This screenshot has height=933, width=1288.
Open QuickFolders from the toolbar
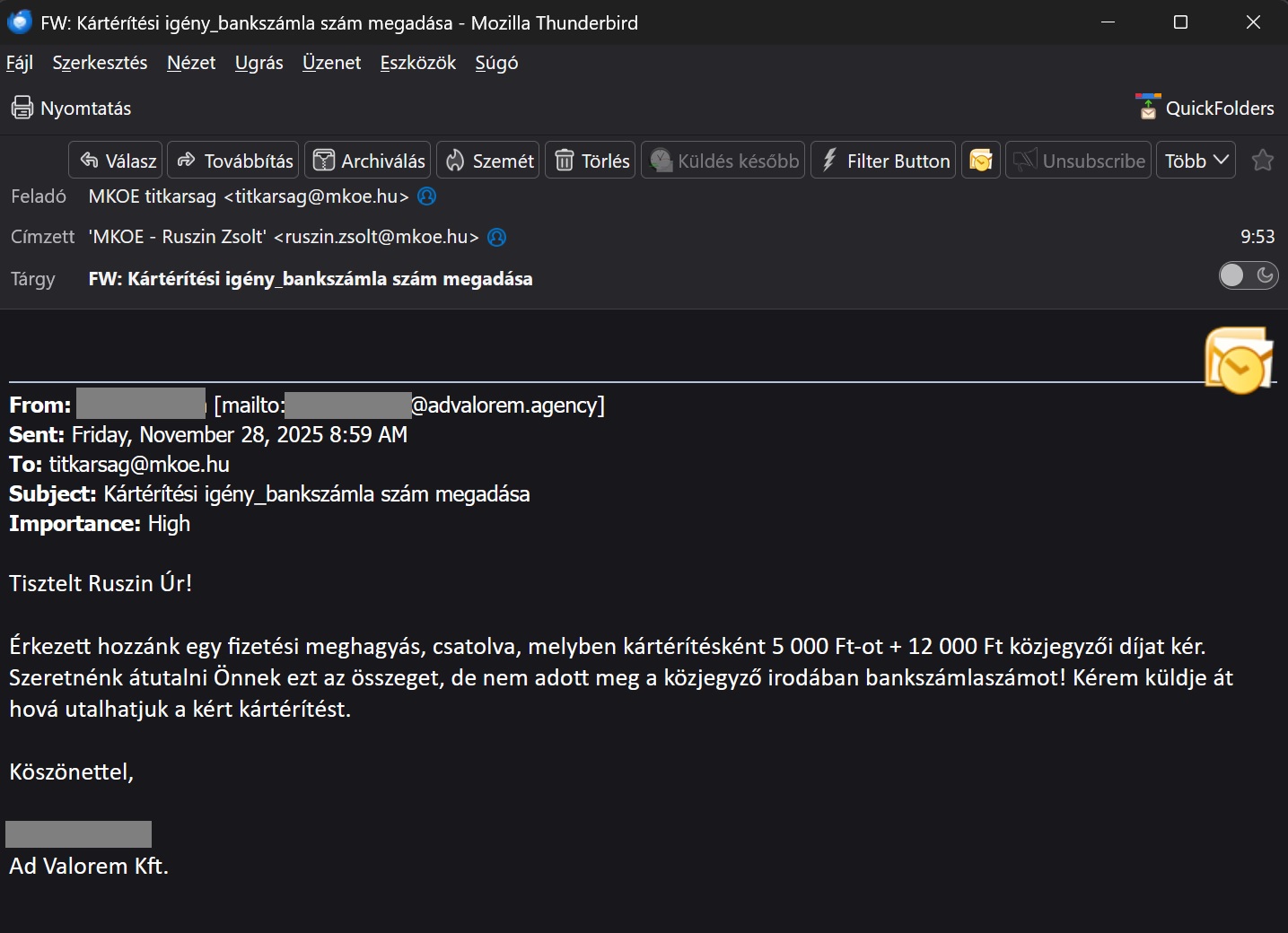pos(1205,109)
